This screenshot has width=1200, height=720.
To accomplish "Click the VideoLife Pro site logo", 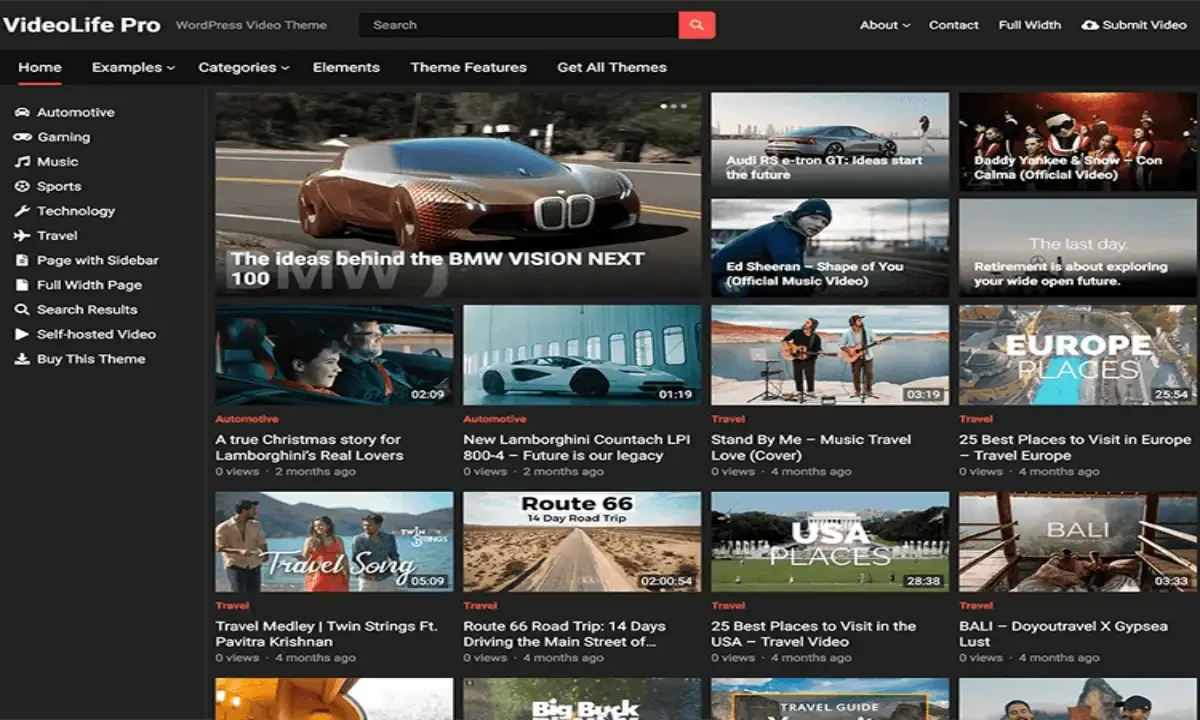I will tap(82, 25).
